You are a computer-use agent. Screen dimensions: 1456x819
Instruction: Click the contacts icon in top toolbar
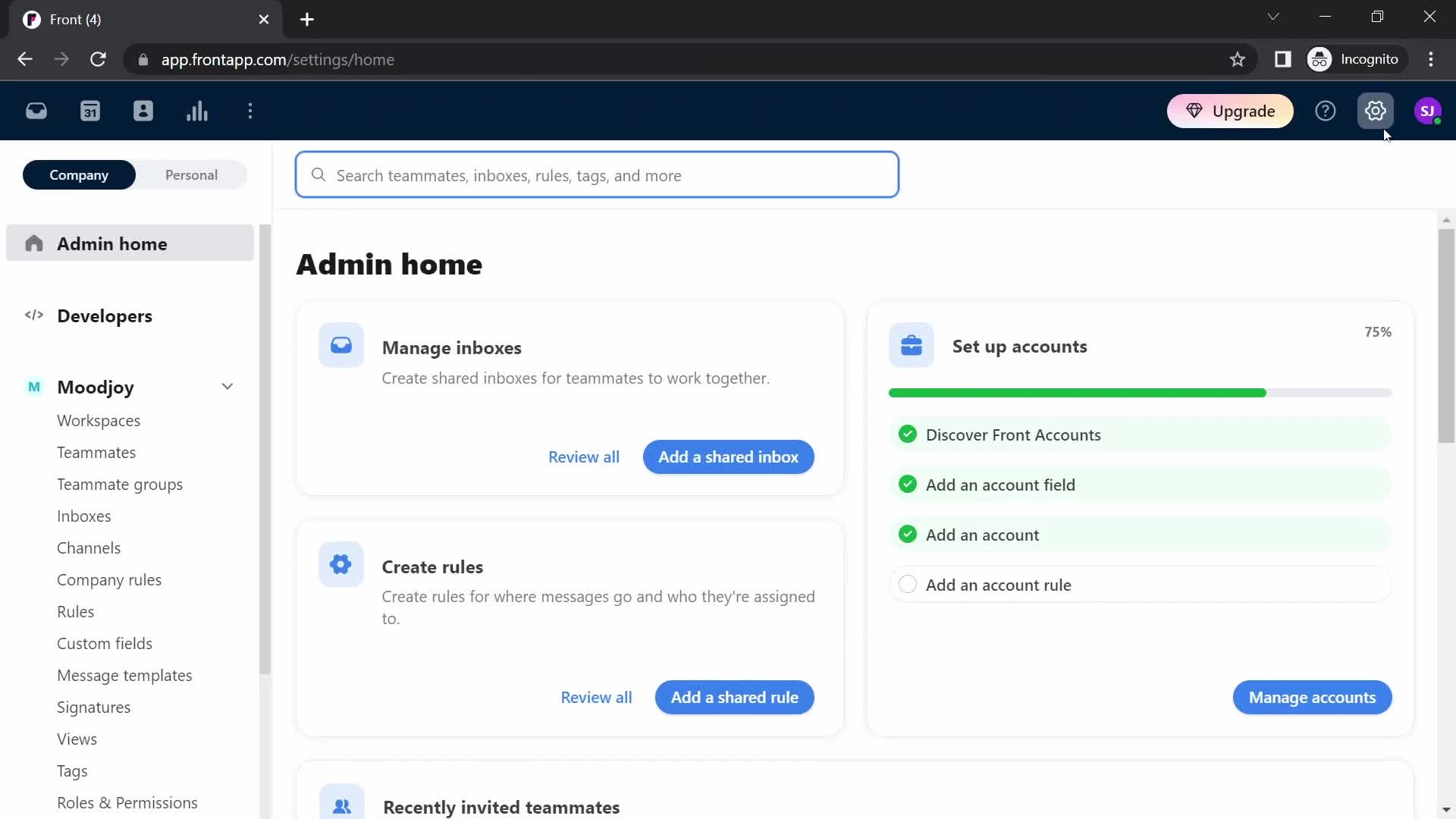point(143,111)
